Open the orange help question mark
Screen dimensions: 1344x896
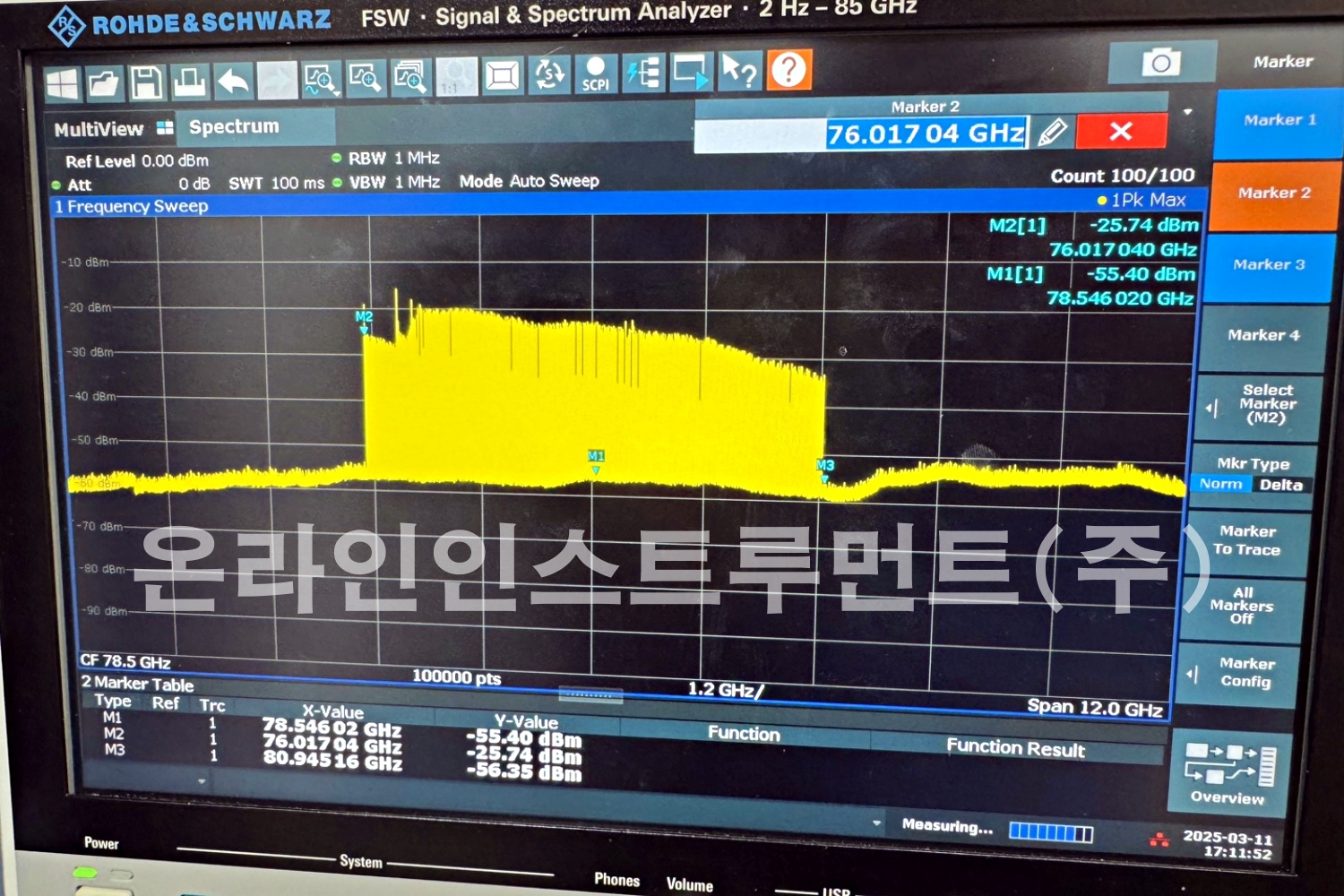[x=788, y=70]
